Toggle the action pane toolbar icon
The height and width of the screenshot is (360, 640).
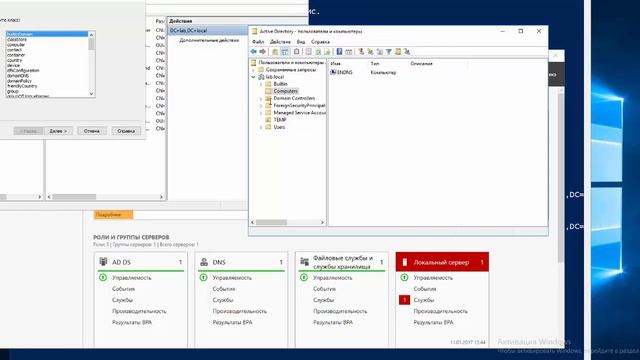349,51
